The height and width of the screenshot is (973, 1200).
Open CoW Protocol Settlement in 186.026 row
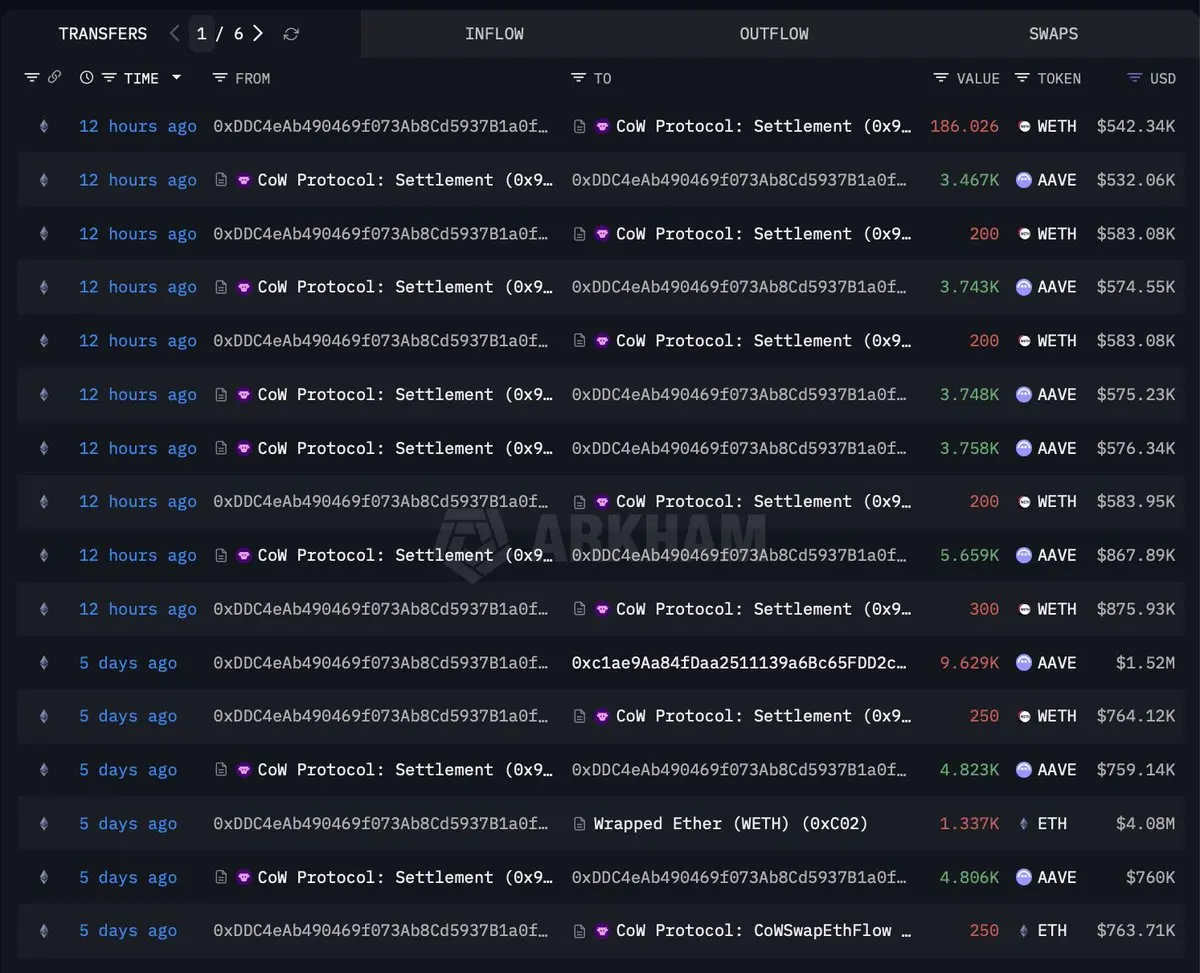[764, 126]
